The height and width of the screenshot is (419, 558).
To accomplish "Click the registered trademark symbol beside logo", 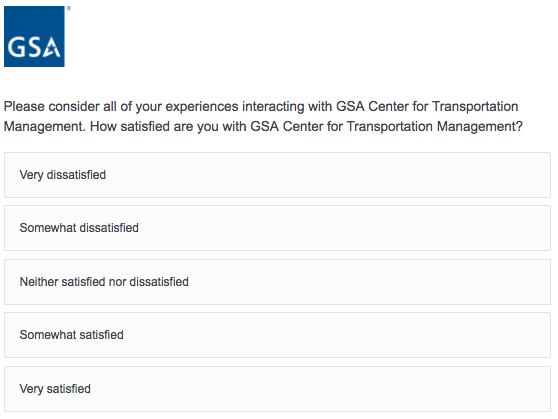I will [x=69, y=8].
